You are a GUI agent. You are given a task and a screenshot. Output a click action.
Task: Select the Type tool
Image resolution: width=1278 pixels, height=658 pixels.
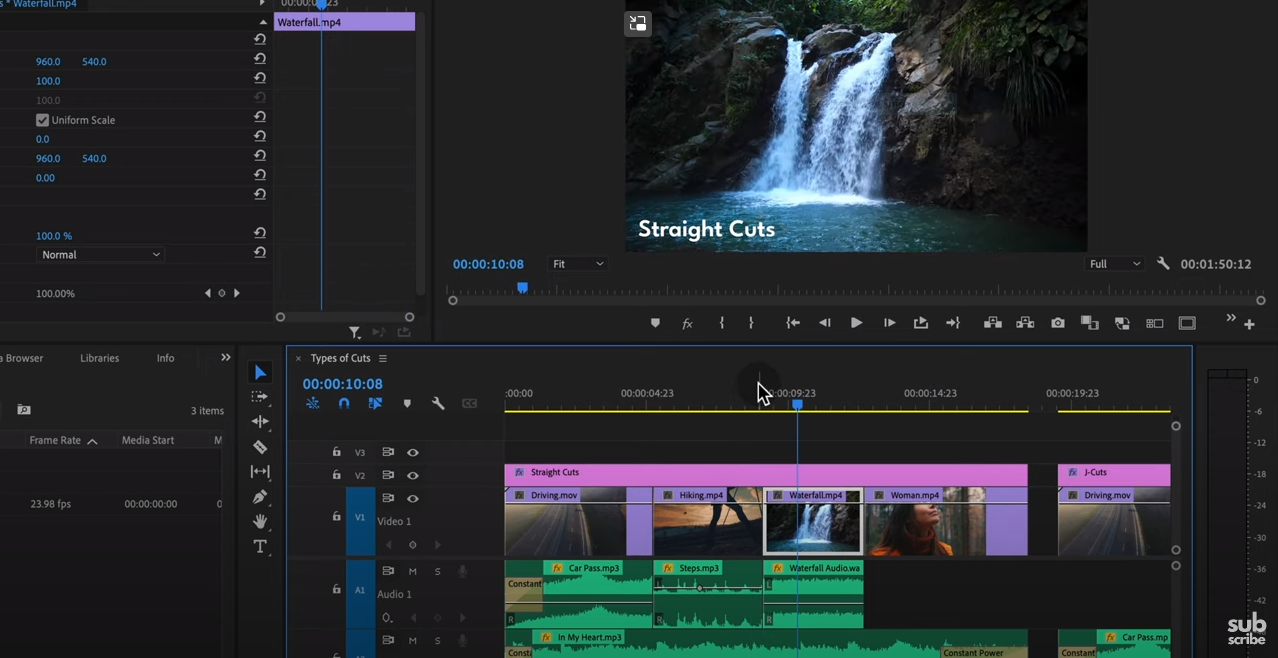point(260,546)
